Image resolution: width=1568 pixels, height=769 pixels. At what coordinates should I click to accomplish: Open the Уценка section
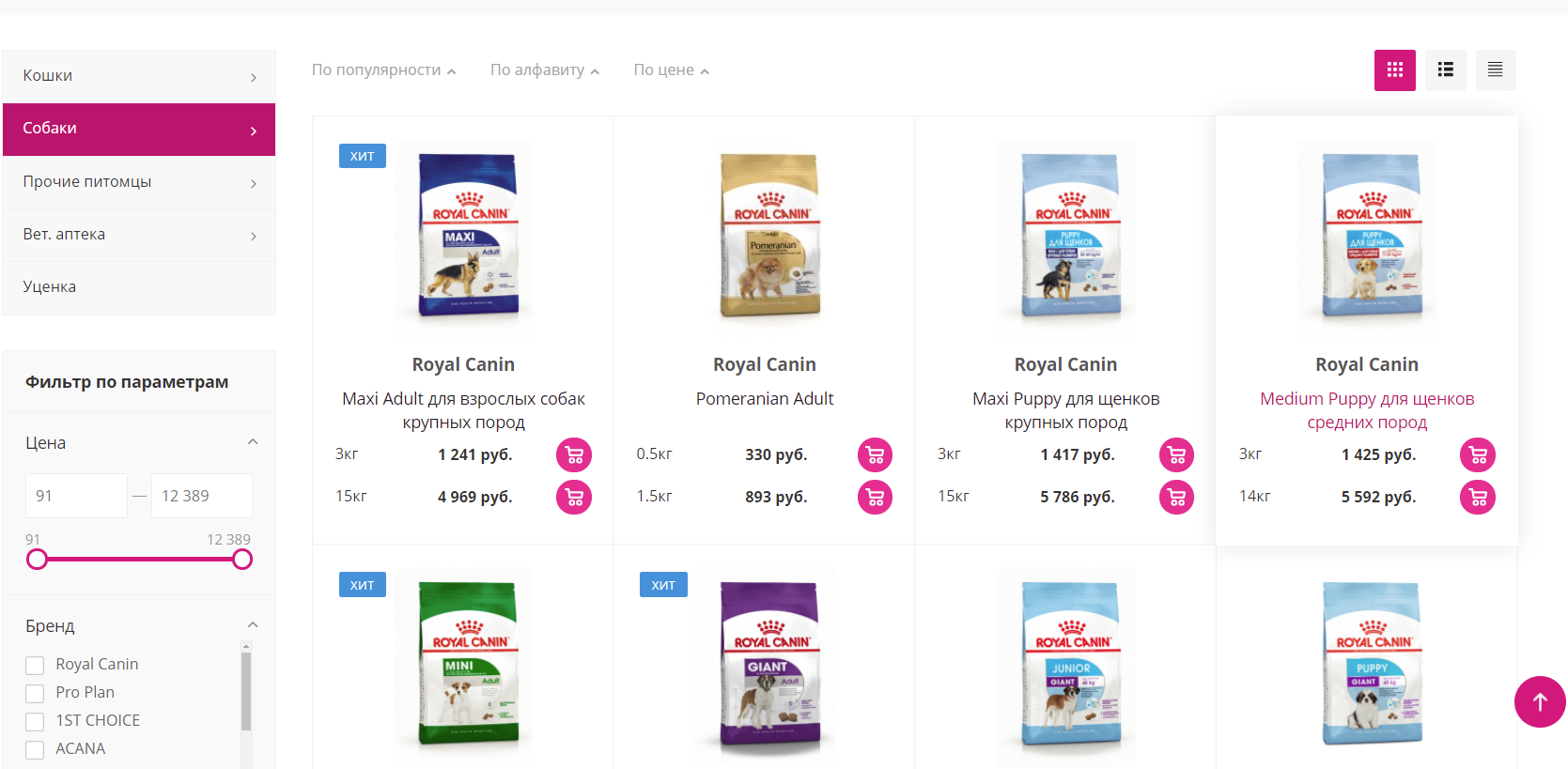tap(139, 287)
